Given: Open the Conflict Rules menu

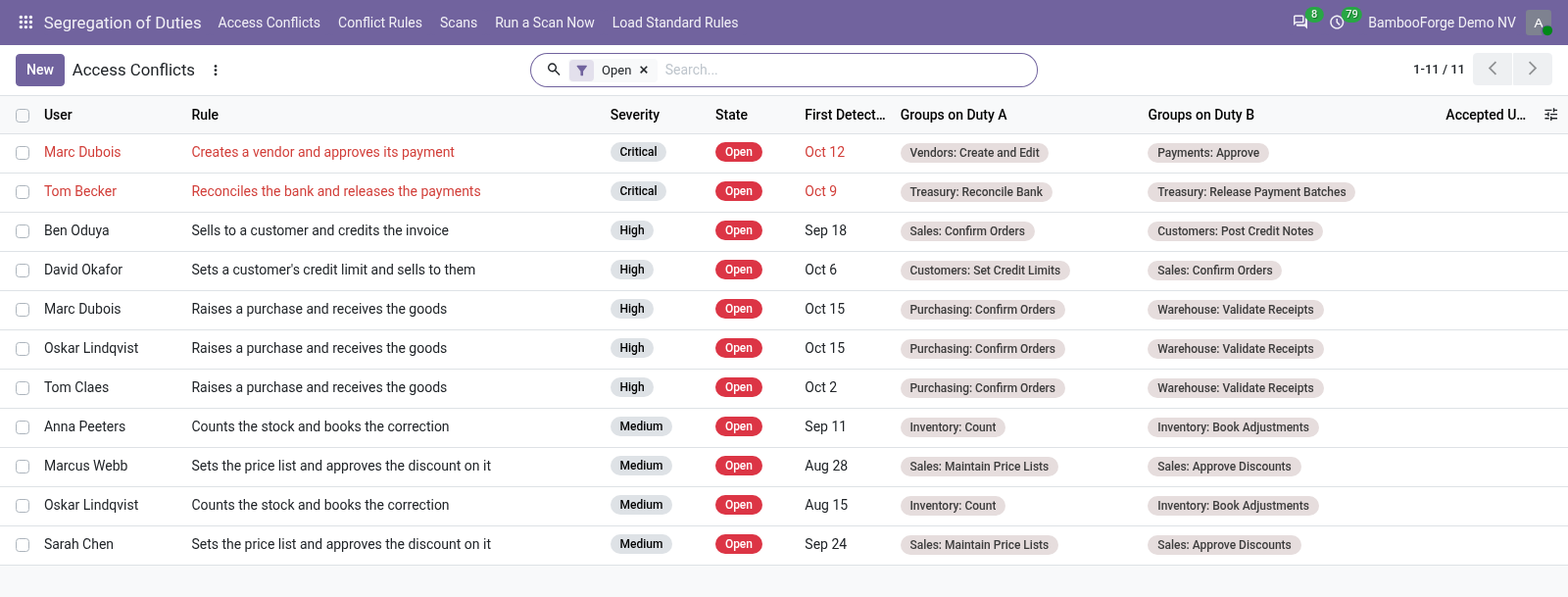Looking at the screenshot, I should pyautogui.click(x=380, y=23).
